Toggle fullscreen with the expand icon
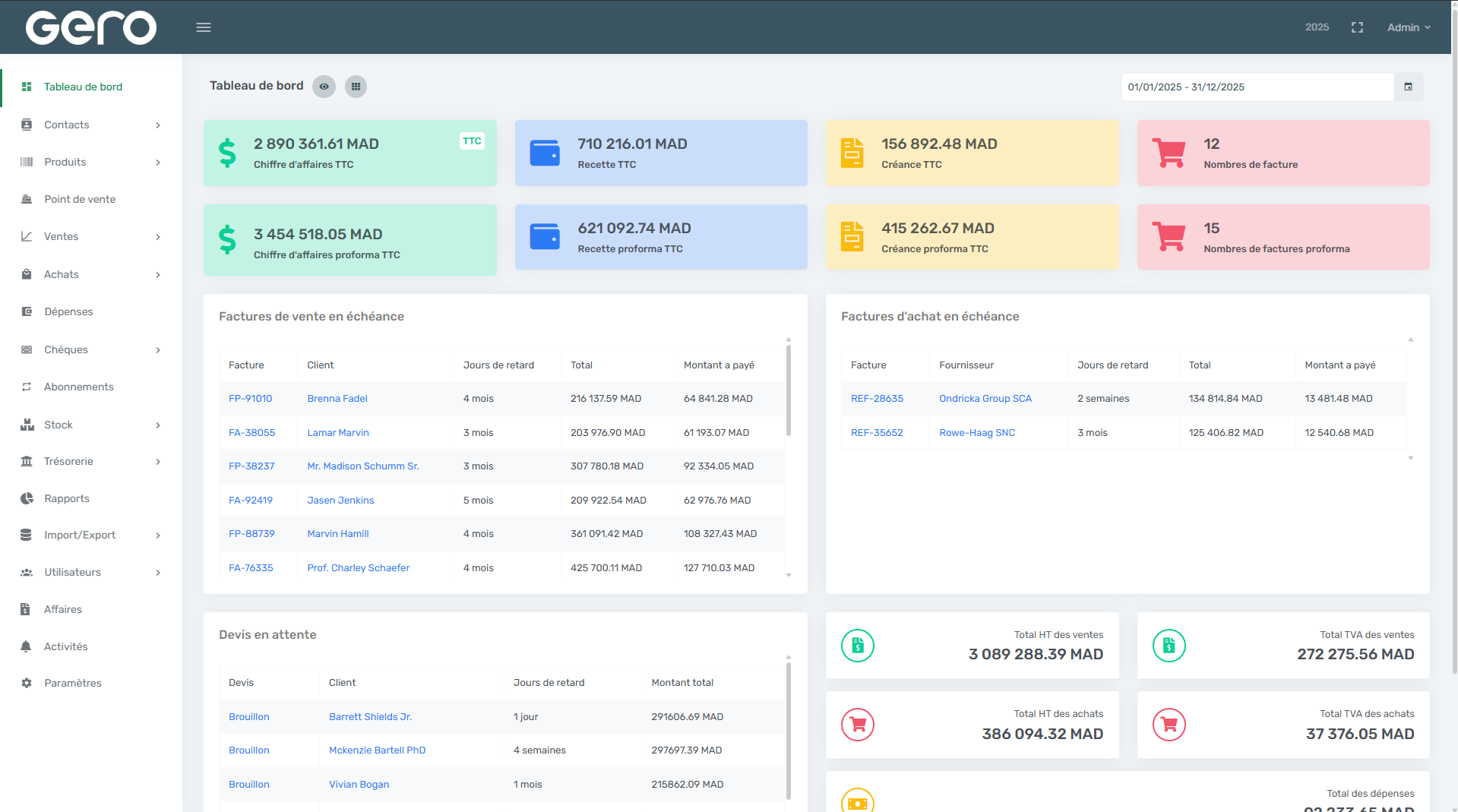 [1358, 27]
